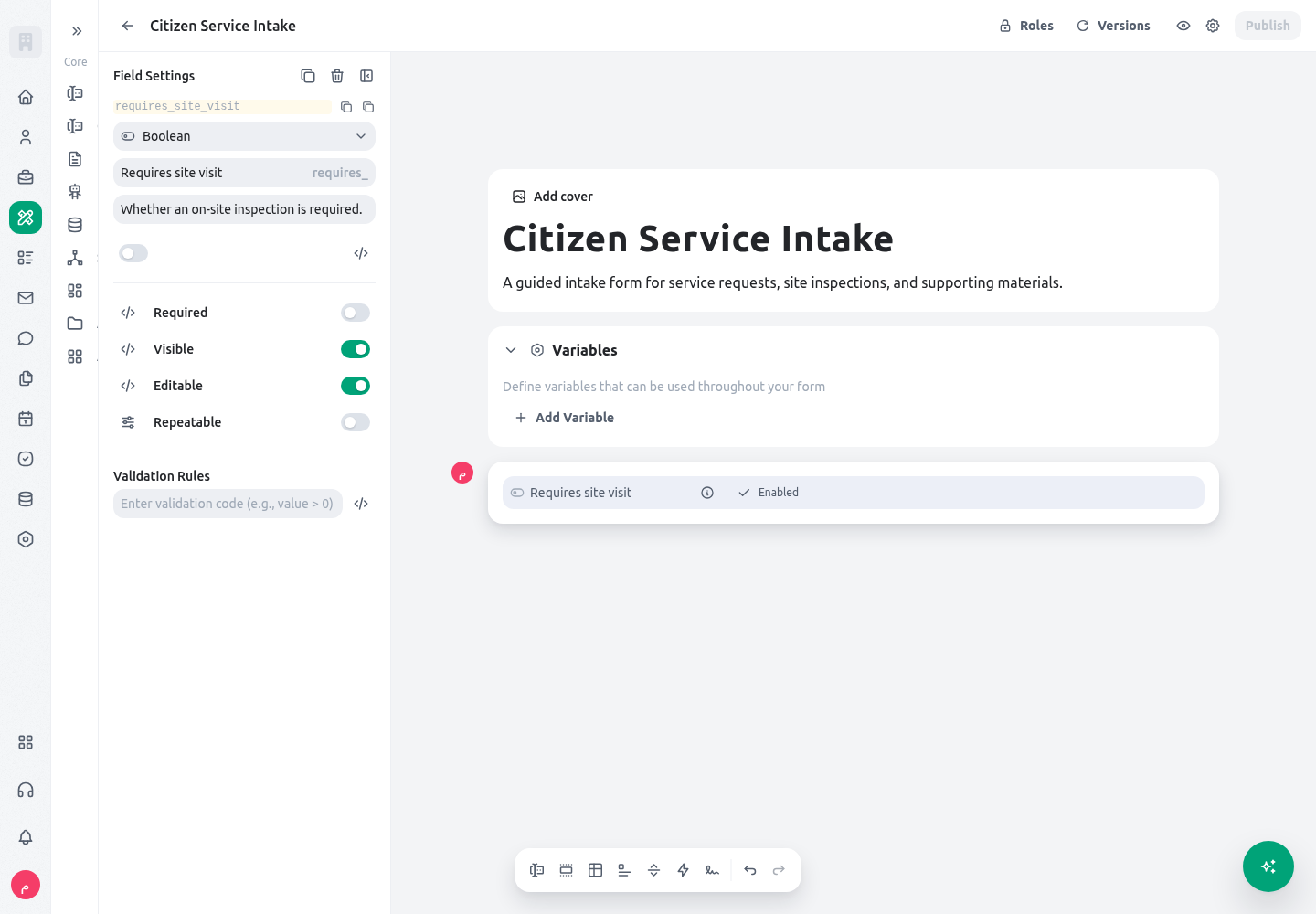1316x914 pixels.
Task: Open the user profile icon in left sidebar
Action: [x=26, y=137]
